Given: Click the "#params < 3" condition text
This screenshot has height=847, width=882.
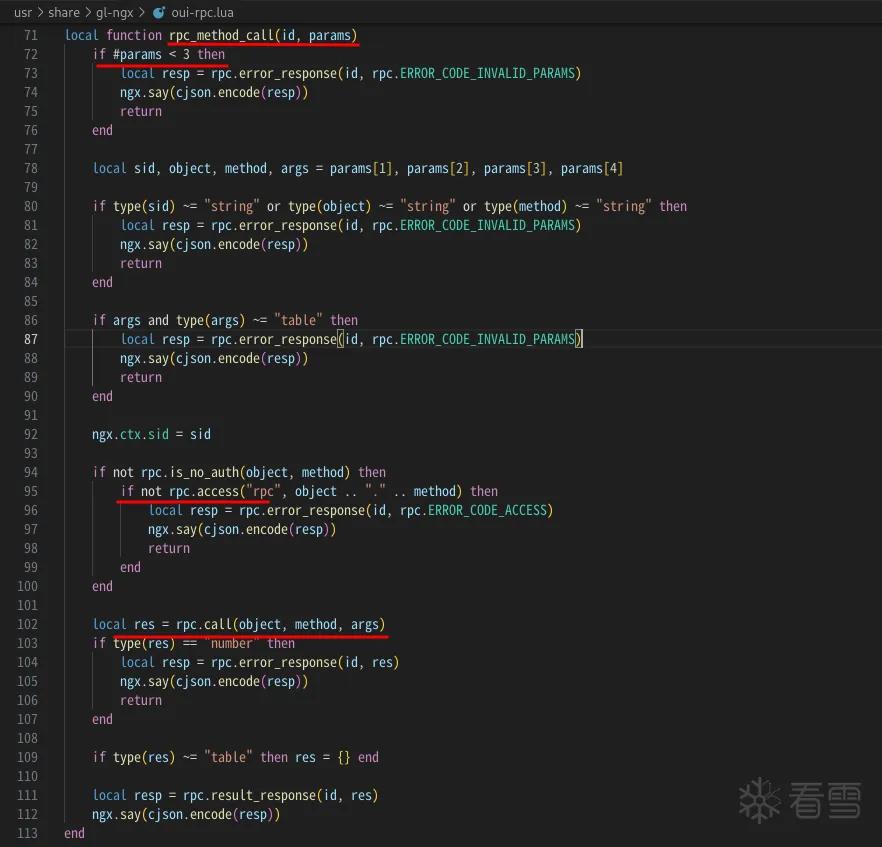Looking at the screenshot, I should 151,55.
